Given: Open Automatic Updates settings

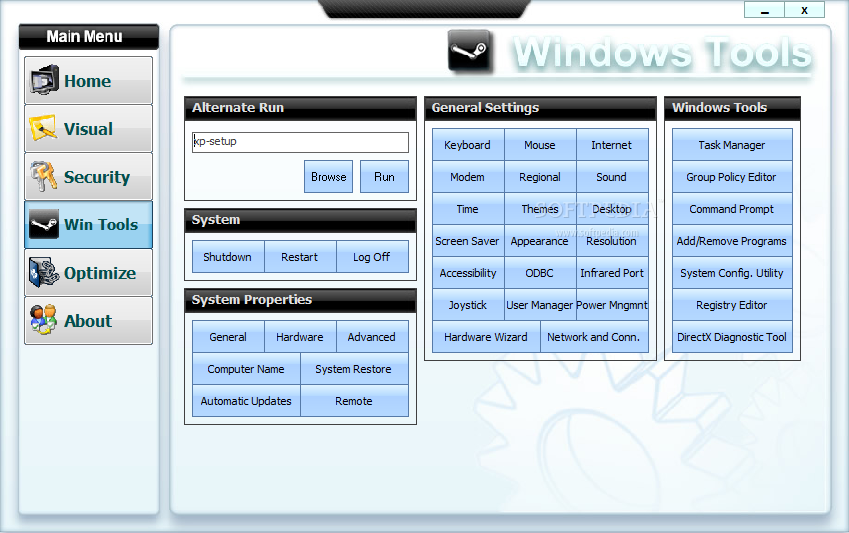Looking at the screenshot, I should coord(246,401).
